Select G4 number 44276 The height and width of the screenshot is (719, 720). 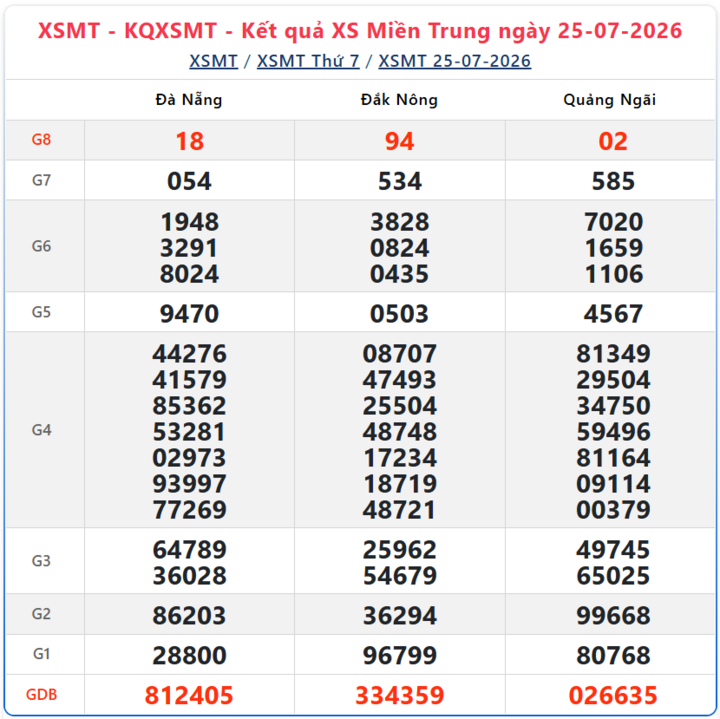tap(190, 354)
